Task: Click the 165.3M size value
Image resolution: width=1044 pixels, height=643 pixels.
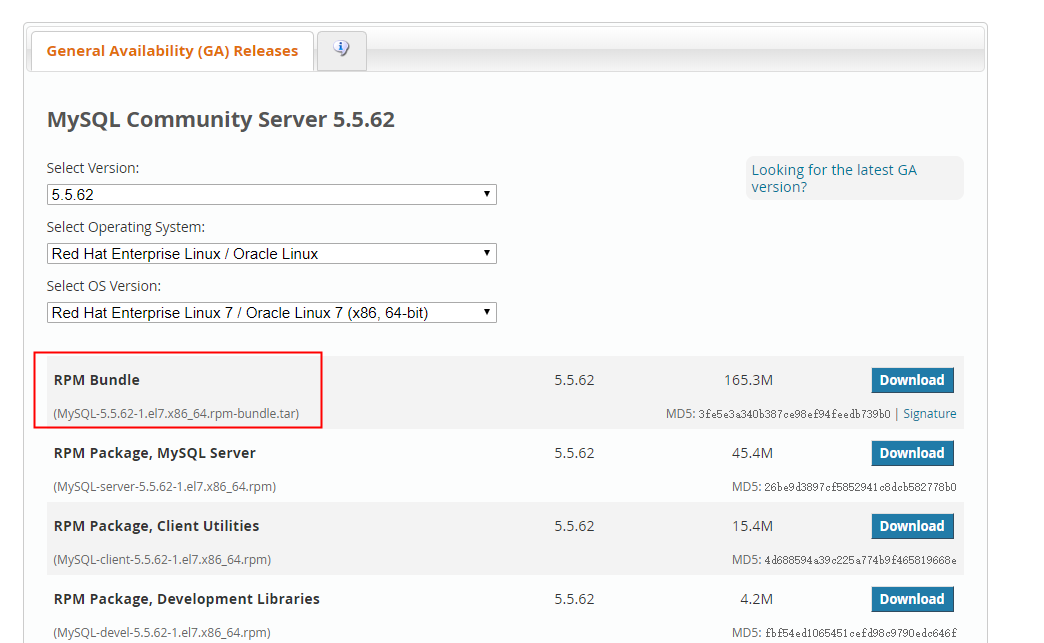Action: pos(748,380)
